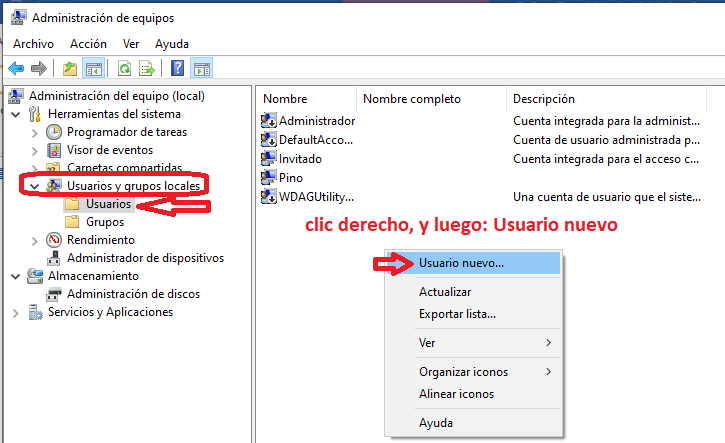Select Carpetas compartidas tree item
725x443 pixels.
pyautogui.click(x=124, y=167)
